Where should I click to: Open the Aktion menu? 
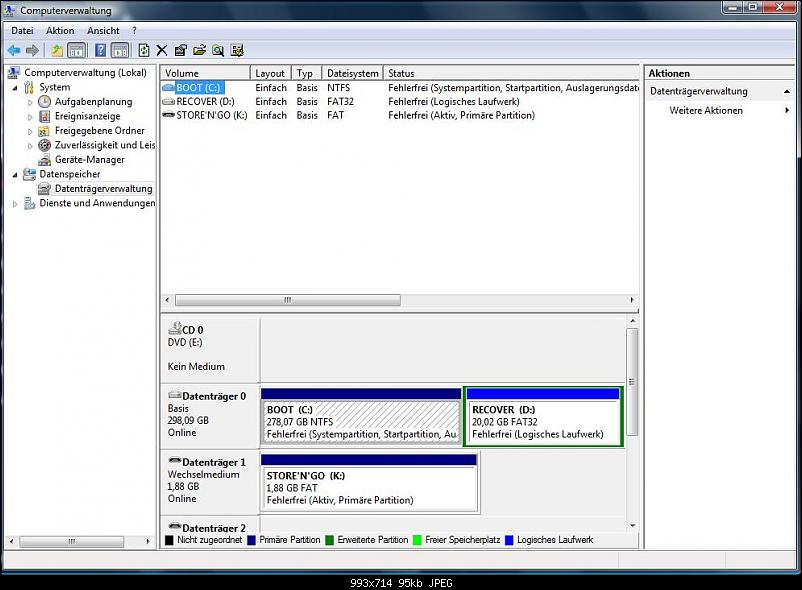(x=60, y=31)
